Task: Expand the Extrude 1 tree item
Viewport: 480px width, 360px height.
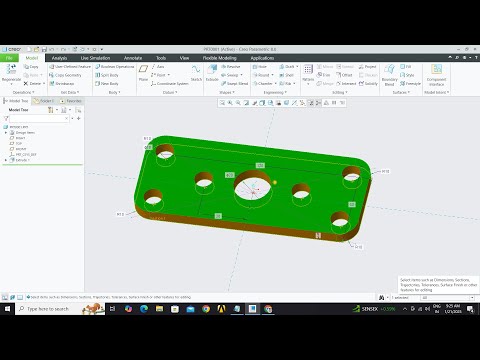Action: (x=6, y=160)
